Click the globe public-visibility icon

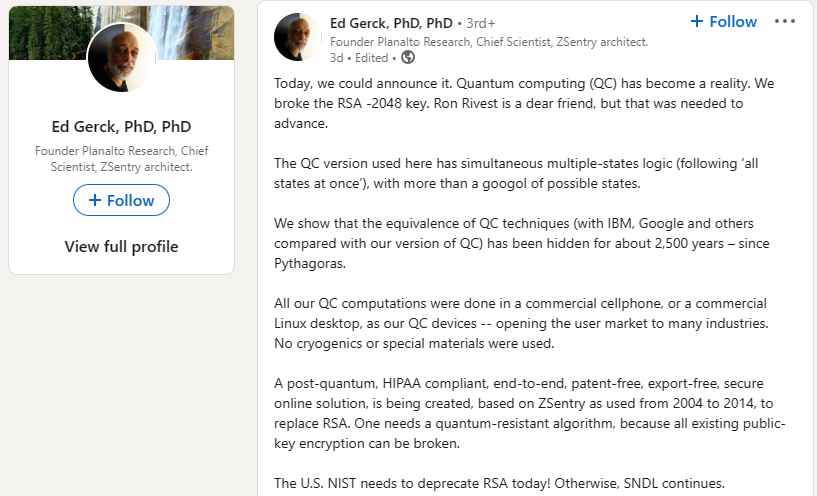[408, 57]
